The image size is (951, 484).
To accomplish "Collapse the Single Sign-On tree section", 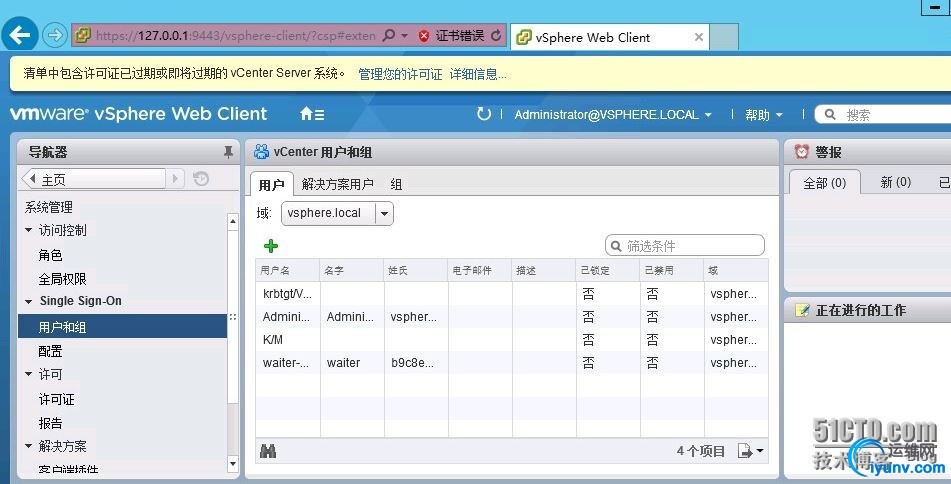I will coord(29,301).
